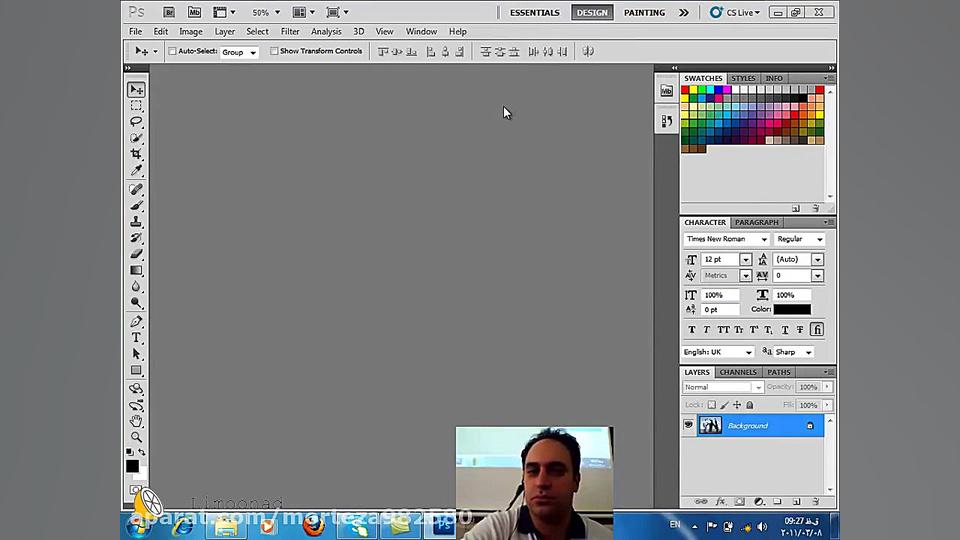Image resolution: width=960 pixels, height=540 pixels.
Task: Select the Design workspace button
Action: 592,12
